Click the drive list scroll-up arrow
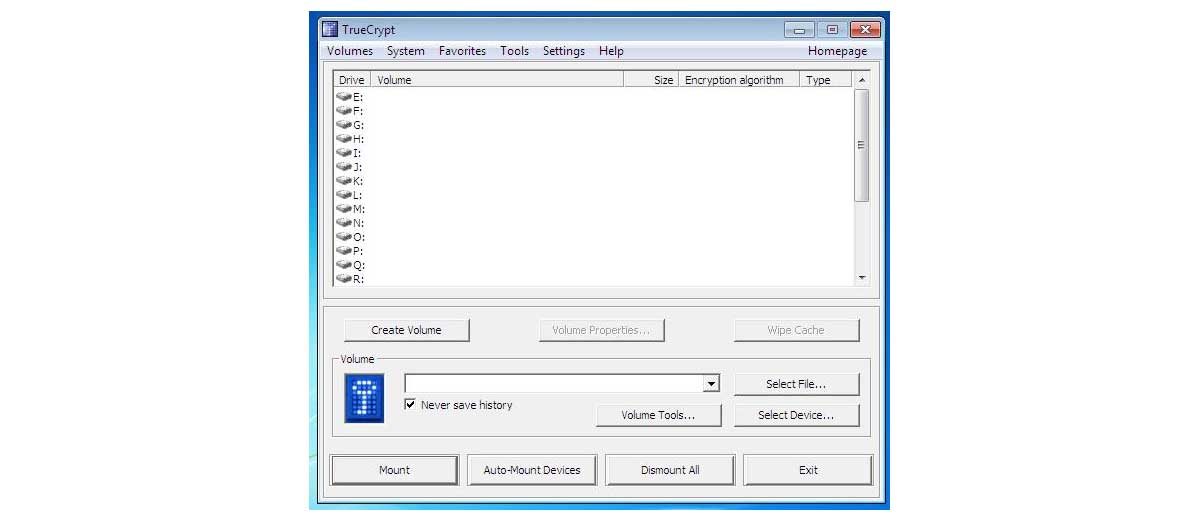 click(x=861, y=80)
